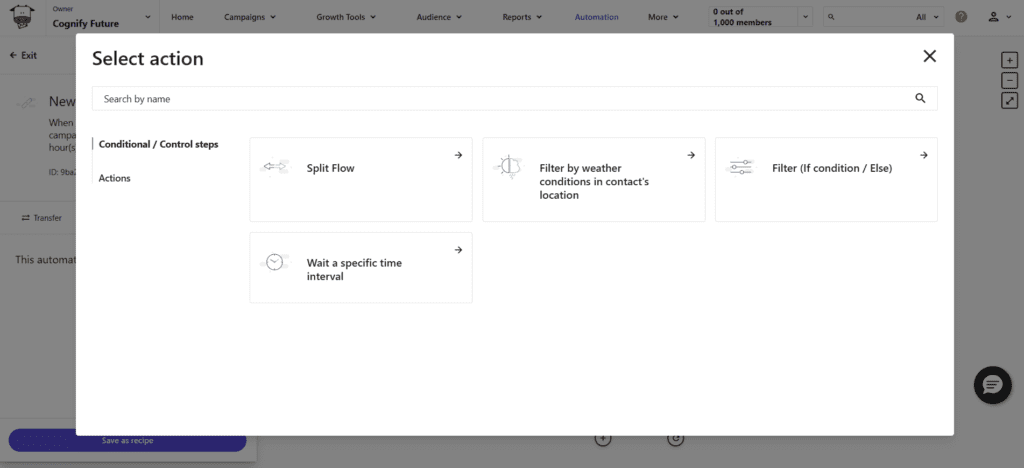This screenshot has height=468, width=1024.
Task: Click the clock icon on Wait card
Action: 274,262
